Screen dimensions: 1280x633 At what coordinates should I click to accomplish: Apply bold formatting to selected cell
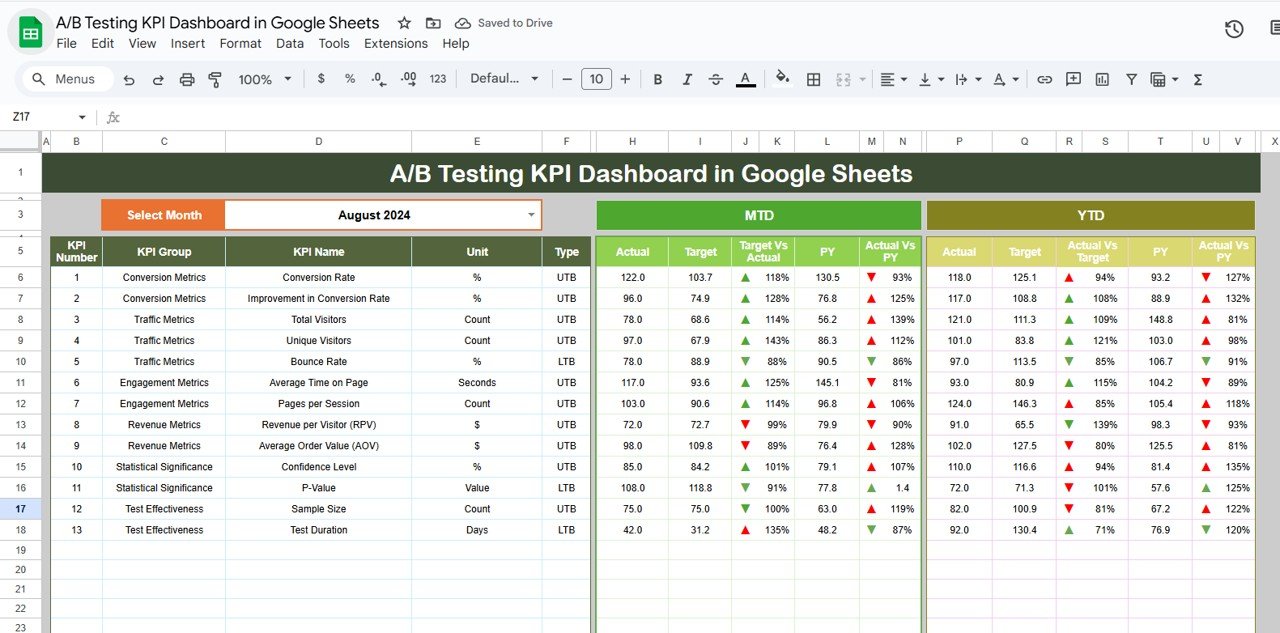pyautogui.click(x=657, y=79)
